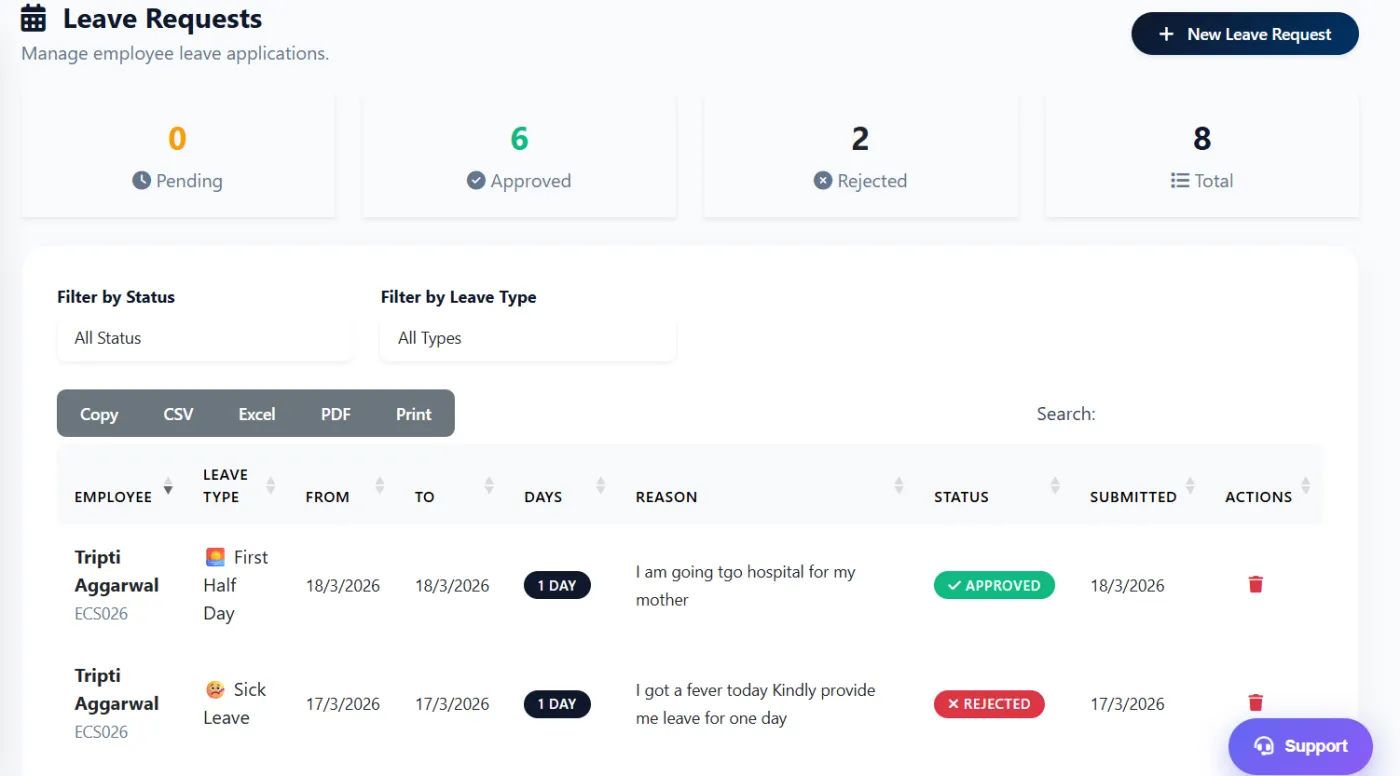Screen dimensions: 1400x776
Task: Click the X icon on Rejected card
Action: (x=823, y=180)
